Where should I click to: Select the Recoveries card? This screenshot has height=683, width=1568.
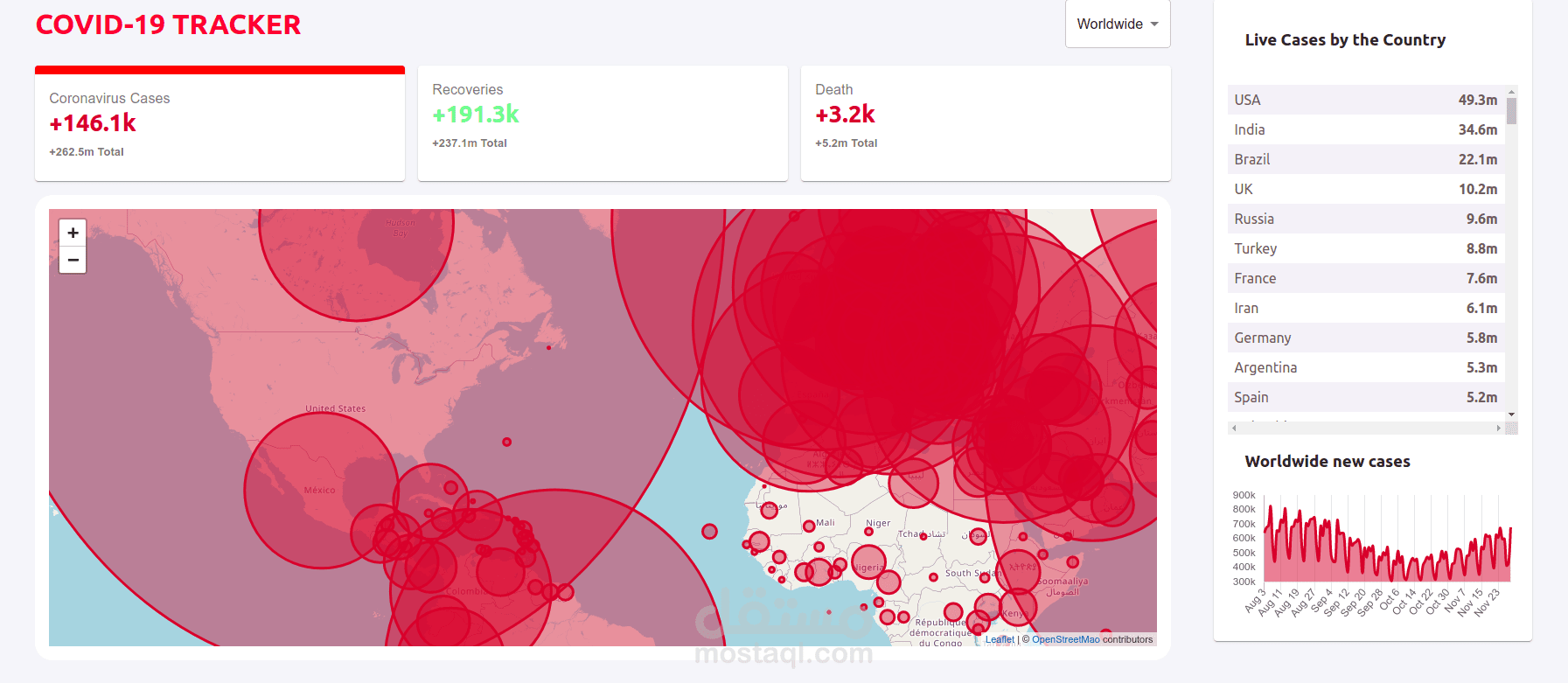tap(603, 123)
